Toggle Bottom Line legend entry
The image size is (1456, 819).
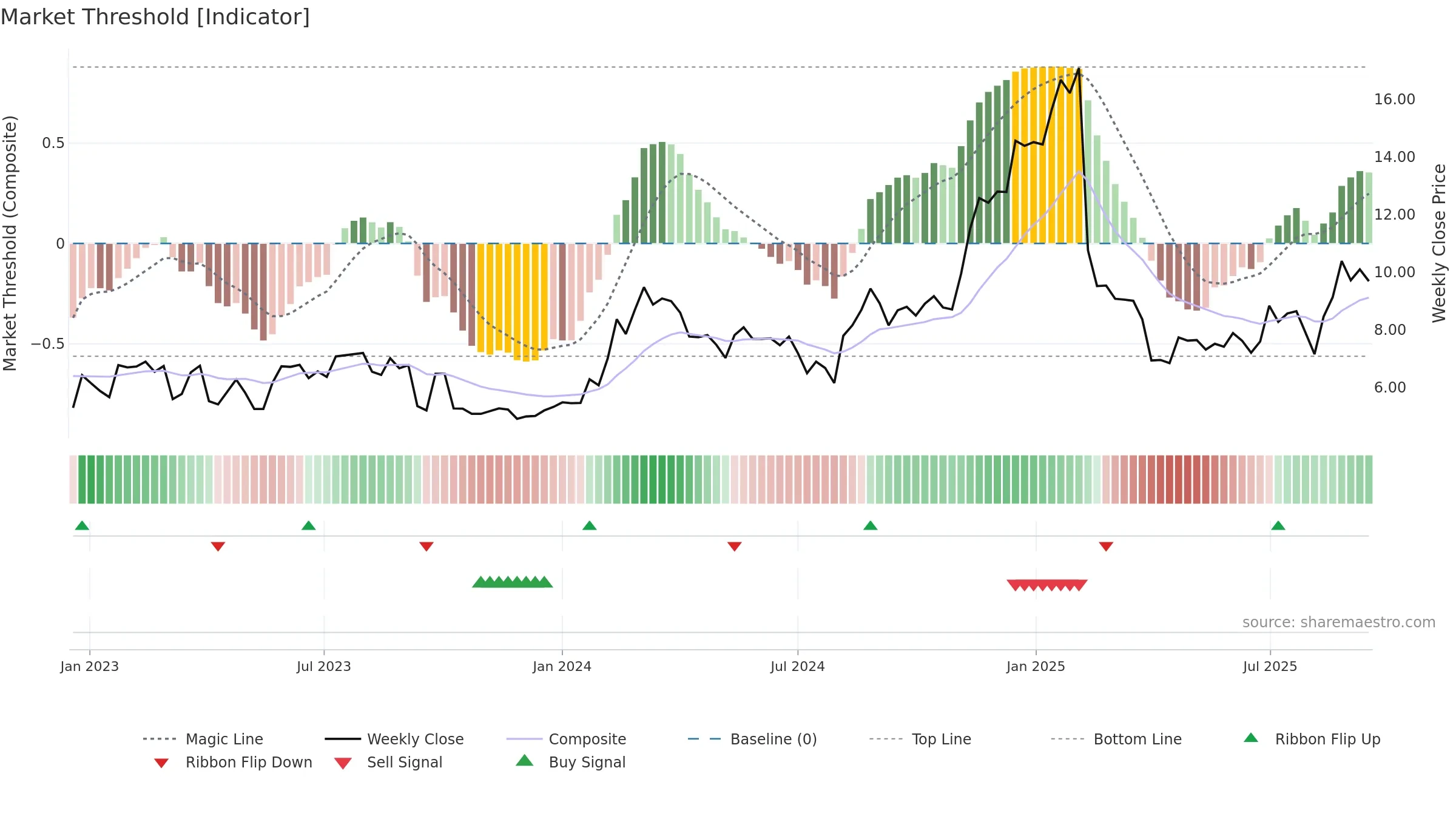tap(1116, 739)
